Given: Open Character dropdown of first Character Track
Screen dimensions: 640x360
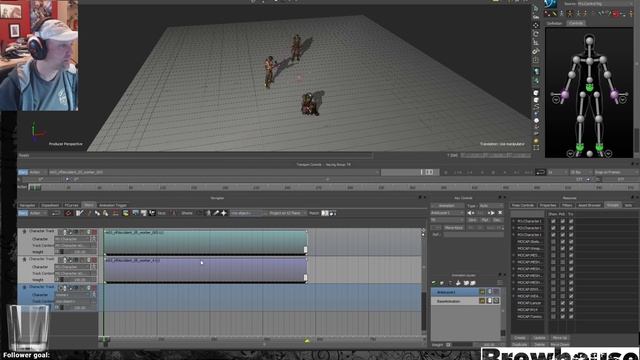Looking at the screenshot, I should tap(73, 239).
